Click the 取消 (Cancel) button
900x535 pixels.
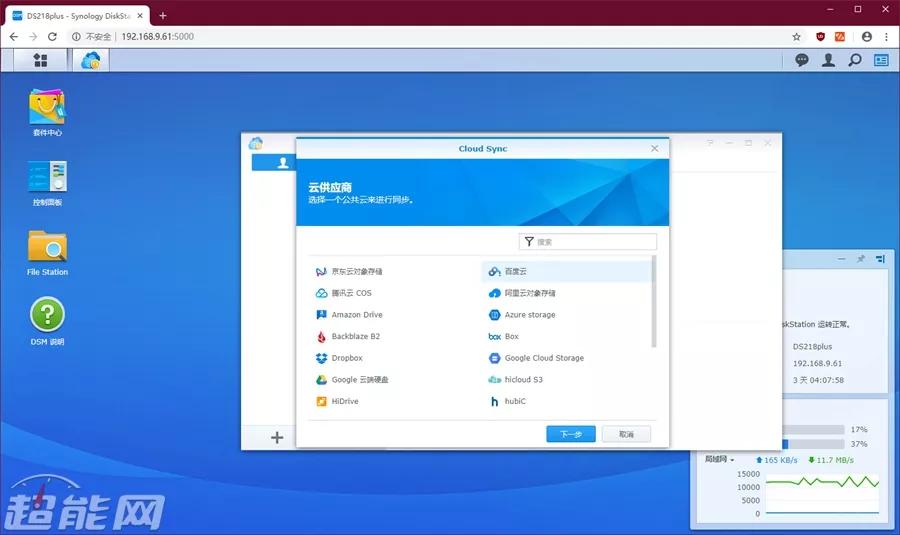click(x=626, y=434)
